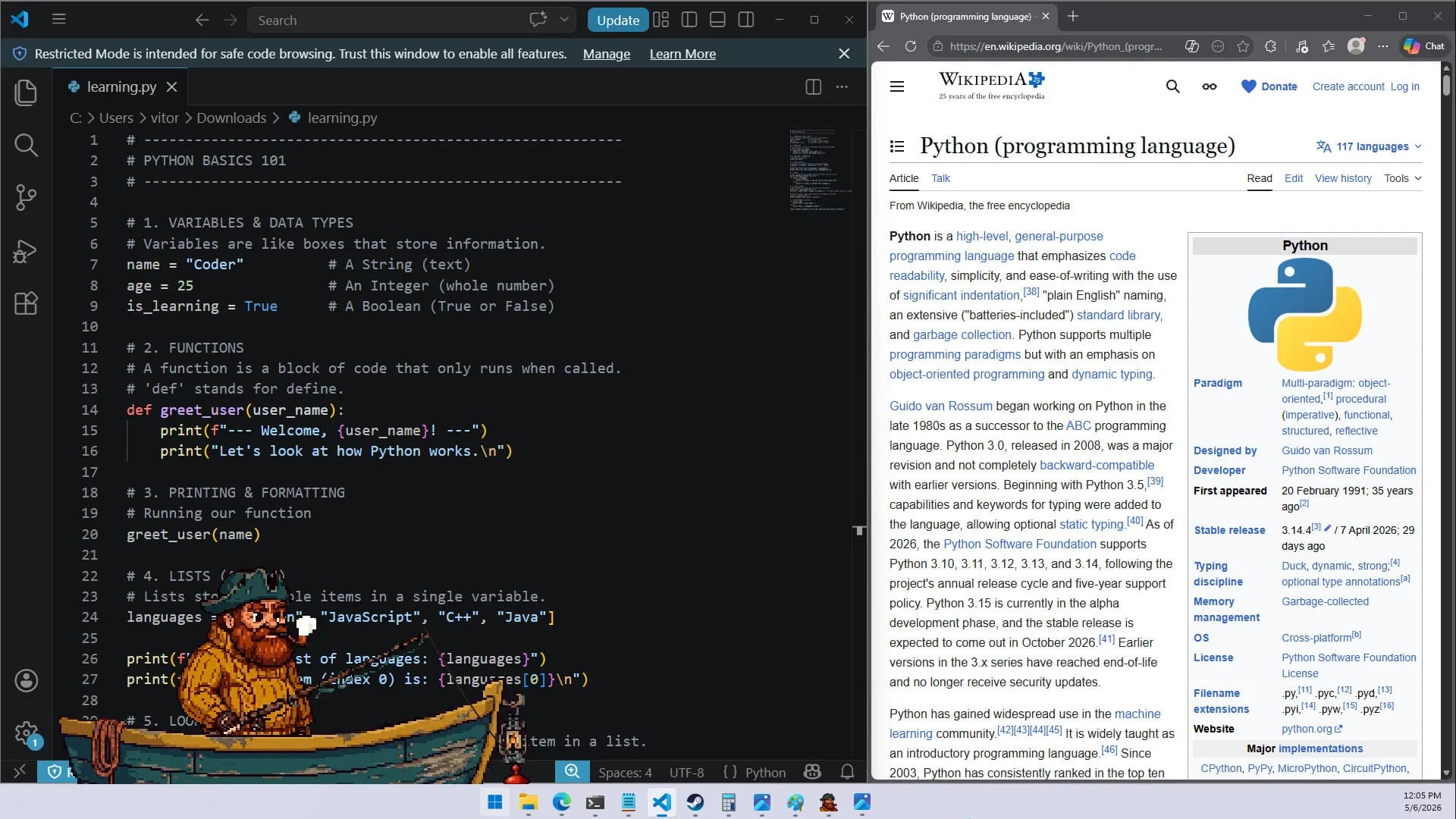Open Calculator from Windows taskbar
The height and width of the screenshot is (819, 1456).
tap(729, 802)
